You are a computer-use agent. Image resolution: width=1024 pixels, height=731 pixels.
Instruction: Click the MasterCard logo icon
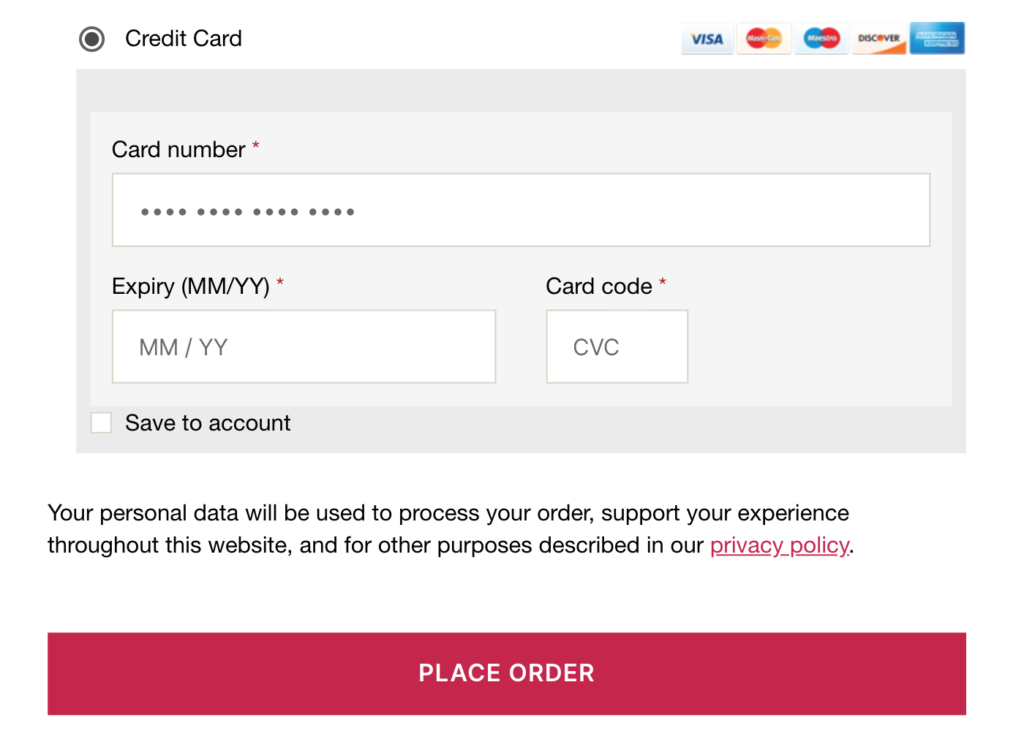coord(764,39)
